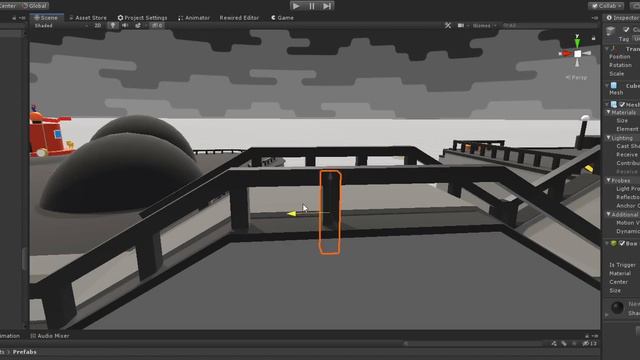
Task: Open the left panel options menu icon
Action: click(22, 18)
